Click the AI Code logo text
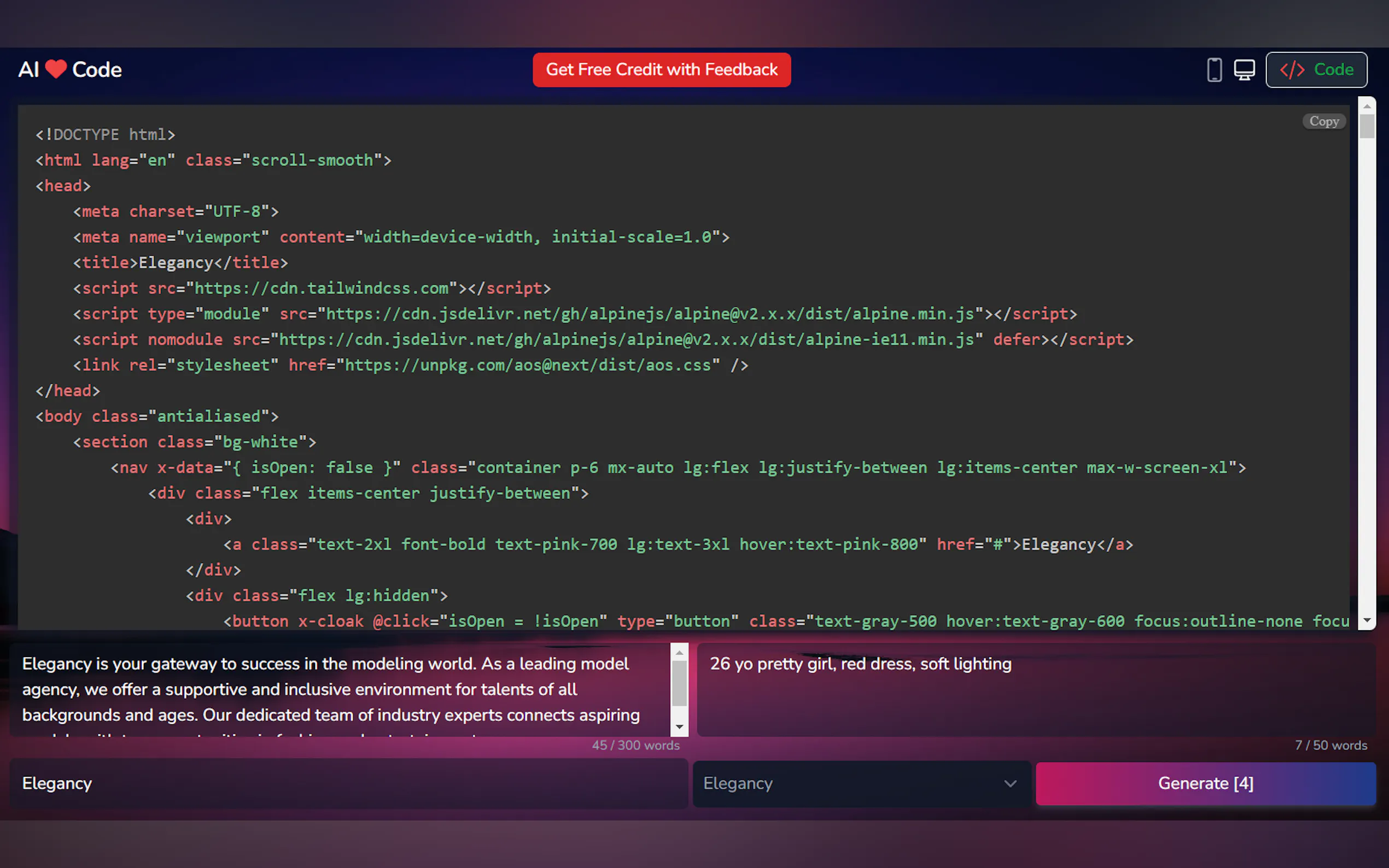This screenshot has height=868, width=1389. 70,69
